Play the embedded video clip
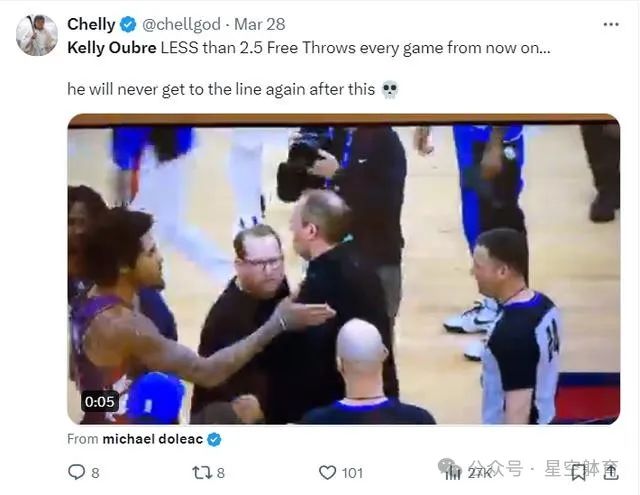The height and width of the screenshot is (495, 640). pyautogui.click(x=344, y=269)
